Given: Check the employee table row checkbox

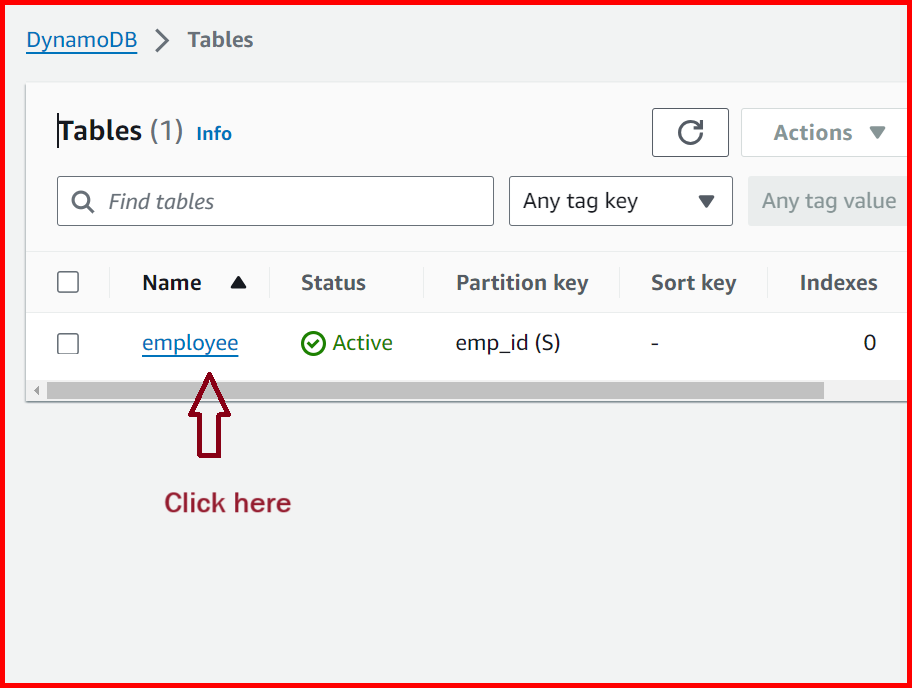Looking at the screenshot, I should (x=68, y=342).
